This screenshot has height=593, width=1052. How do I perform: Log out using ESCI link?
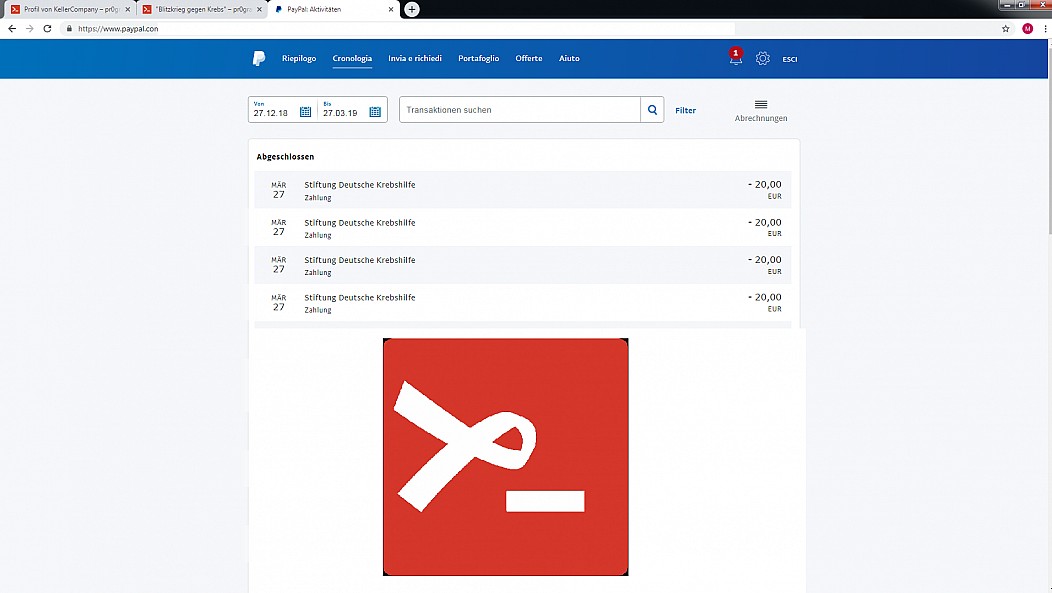click(x=790, y=59)
